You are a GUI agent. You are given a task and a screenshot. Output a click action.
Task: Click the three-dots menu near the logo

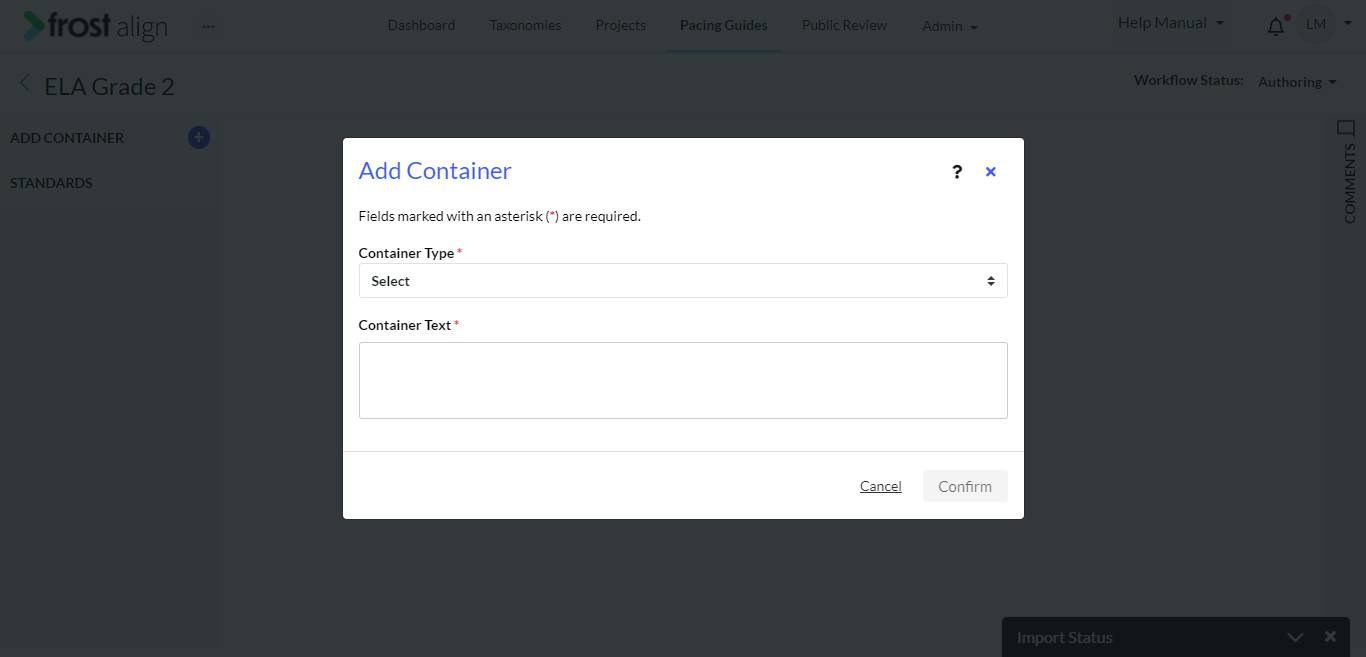(x=208, y=26)
